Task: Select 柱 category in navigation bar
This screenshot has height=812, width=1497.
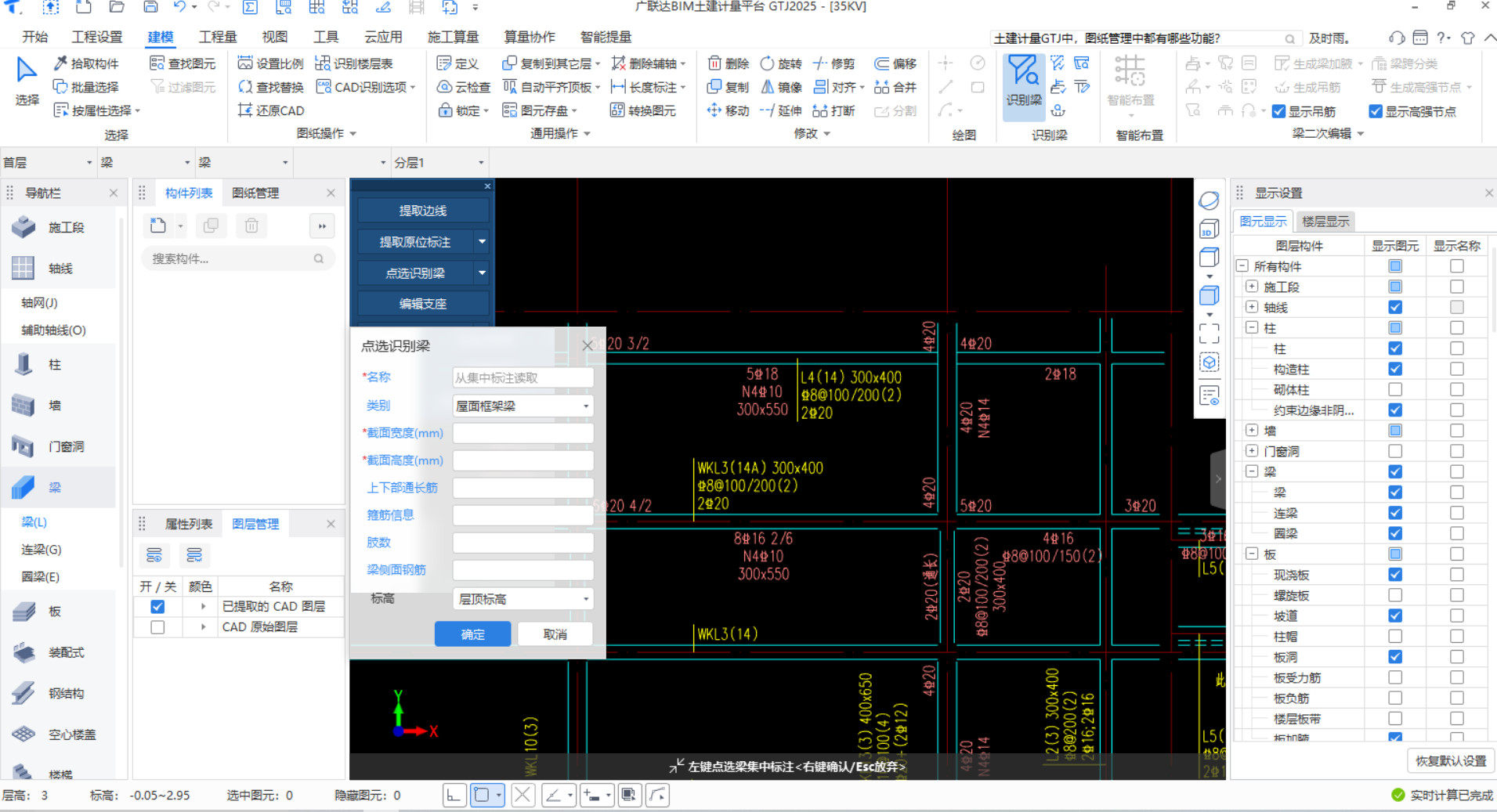Action: (59, 365)
